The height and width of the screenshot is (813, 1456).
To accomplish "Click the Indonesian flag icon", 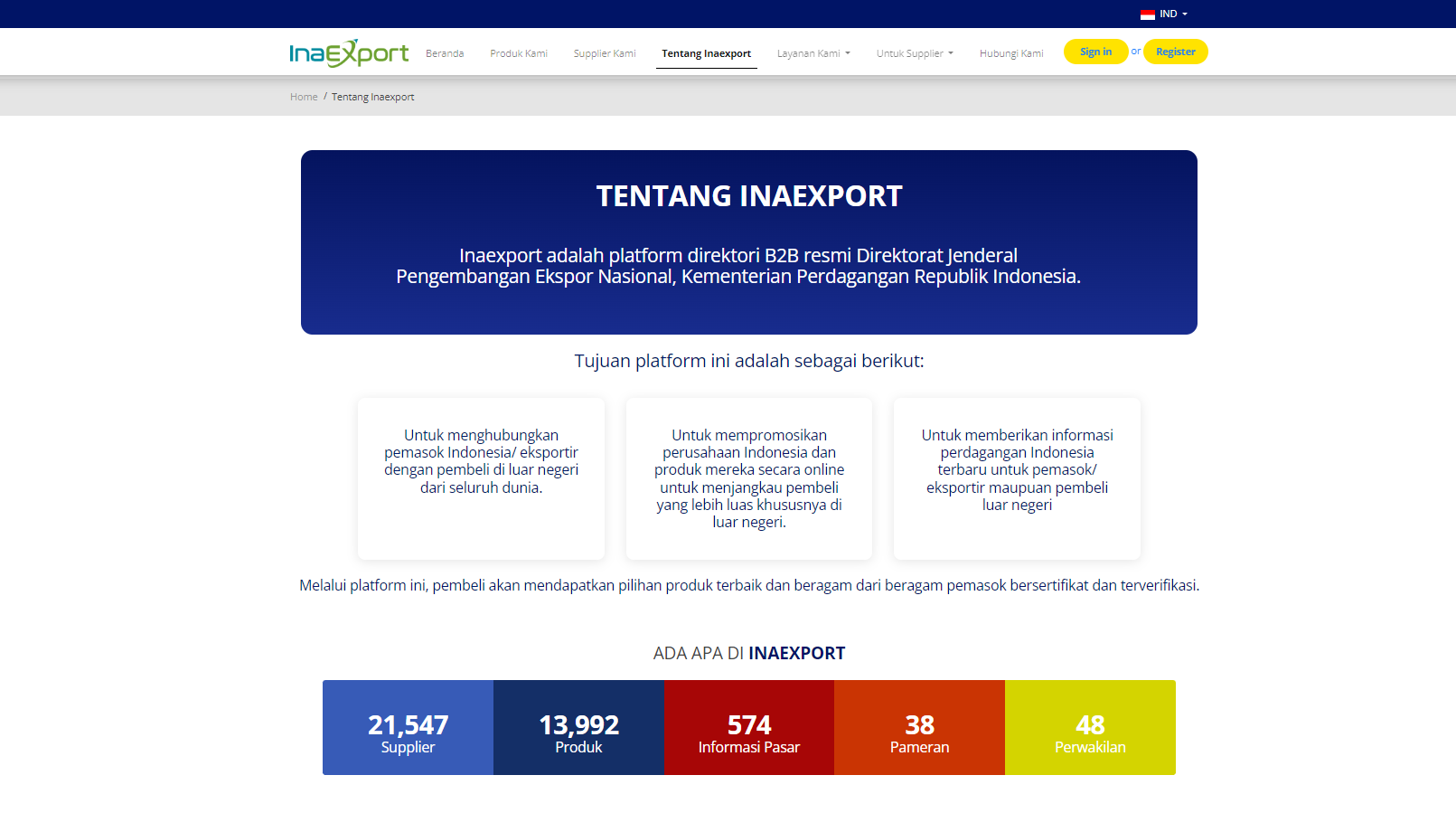I will (x=1148, y=14).
